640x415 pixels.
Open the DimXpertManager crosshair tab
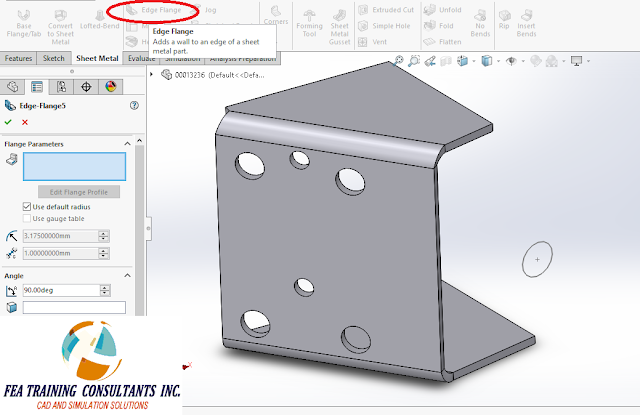86,87
